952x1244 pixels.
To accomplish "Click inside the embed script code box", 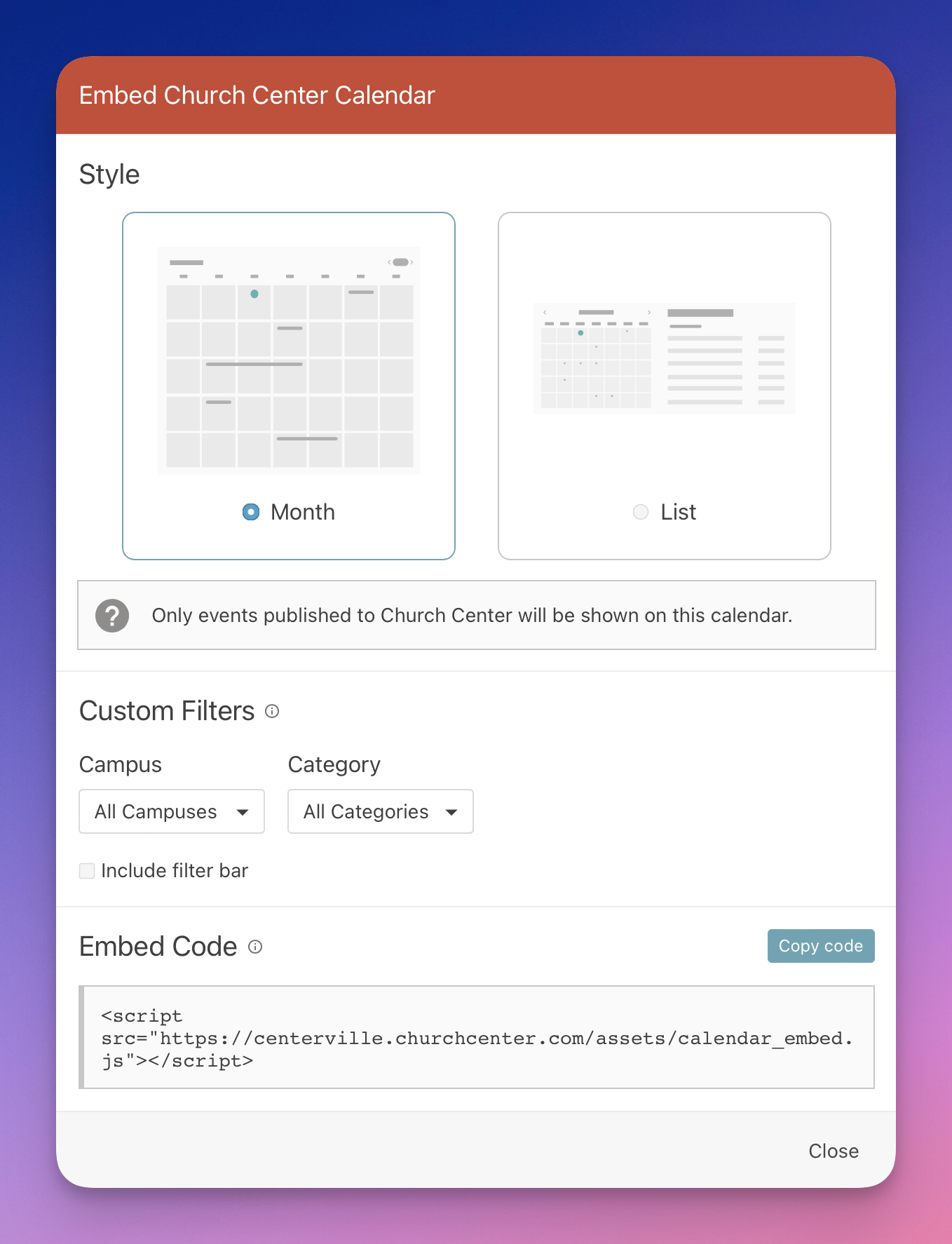I will [x=477, y=1038].
